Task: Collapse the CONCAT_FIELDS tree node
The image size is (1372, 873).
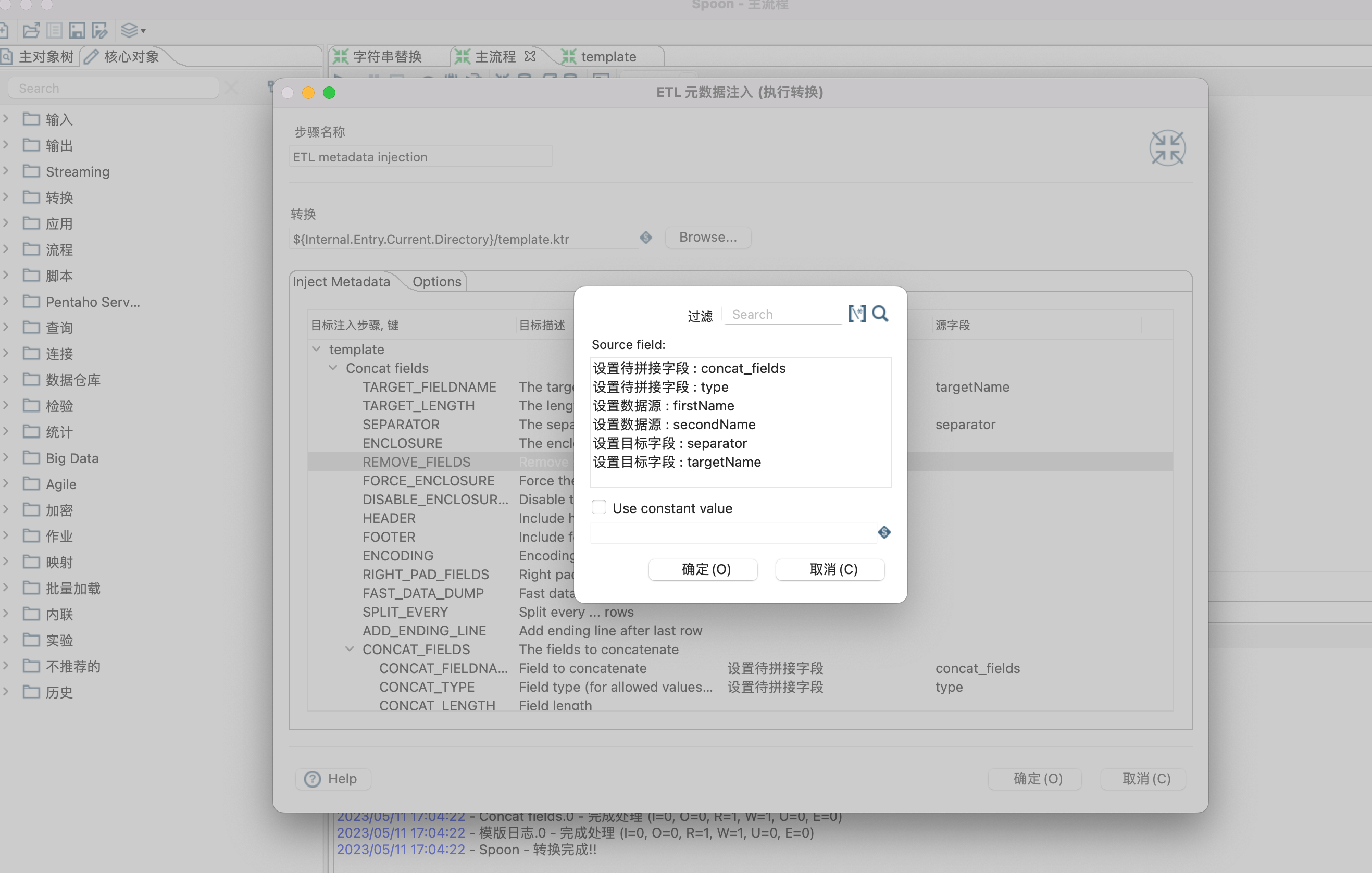Action: tap(350, 649)
